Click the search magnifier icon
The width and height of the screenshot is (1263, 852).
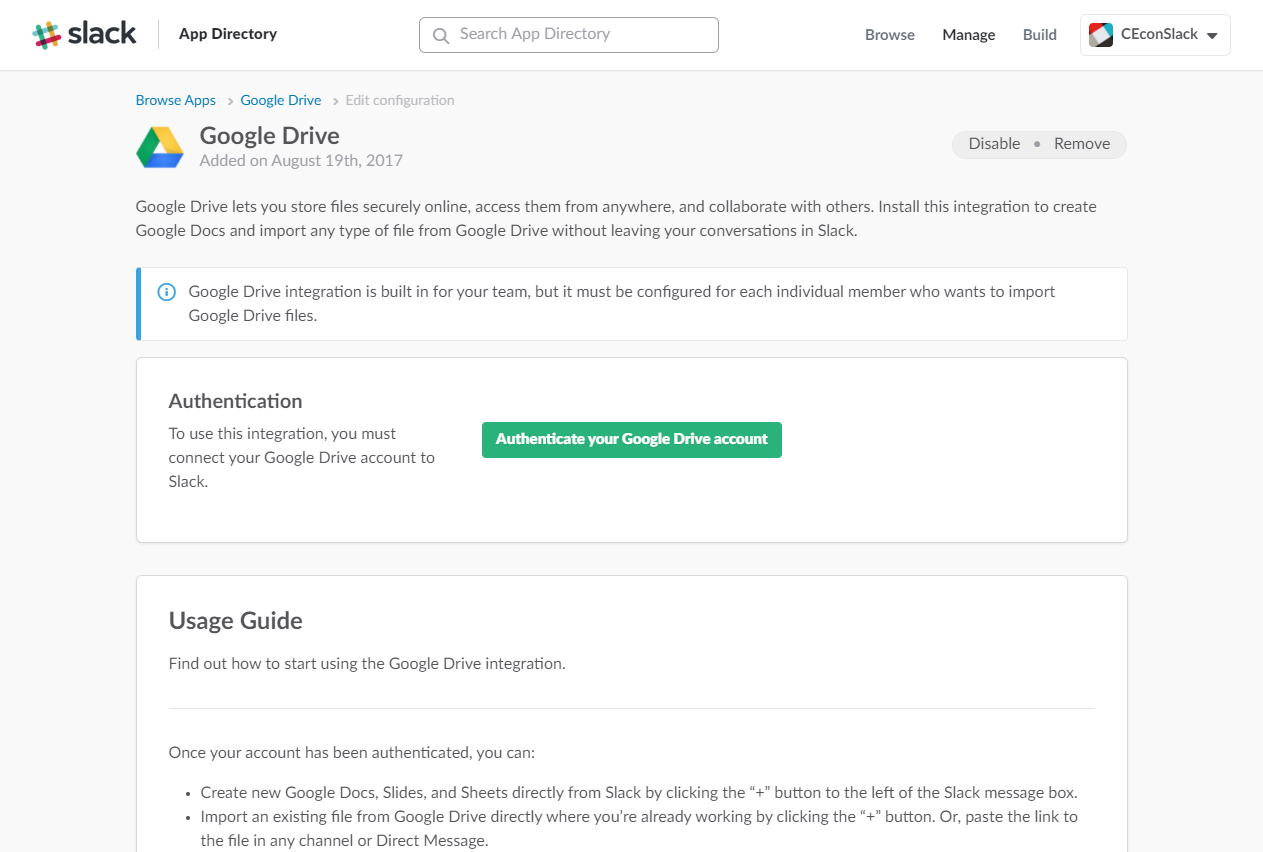[x=441, y=35]
